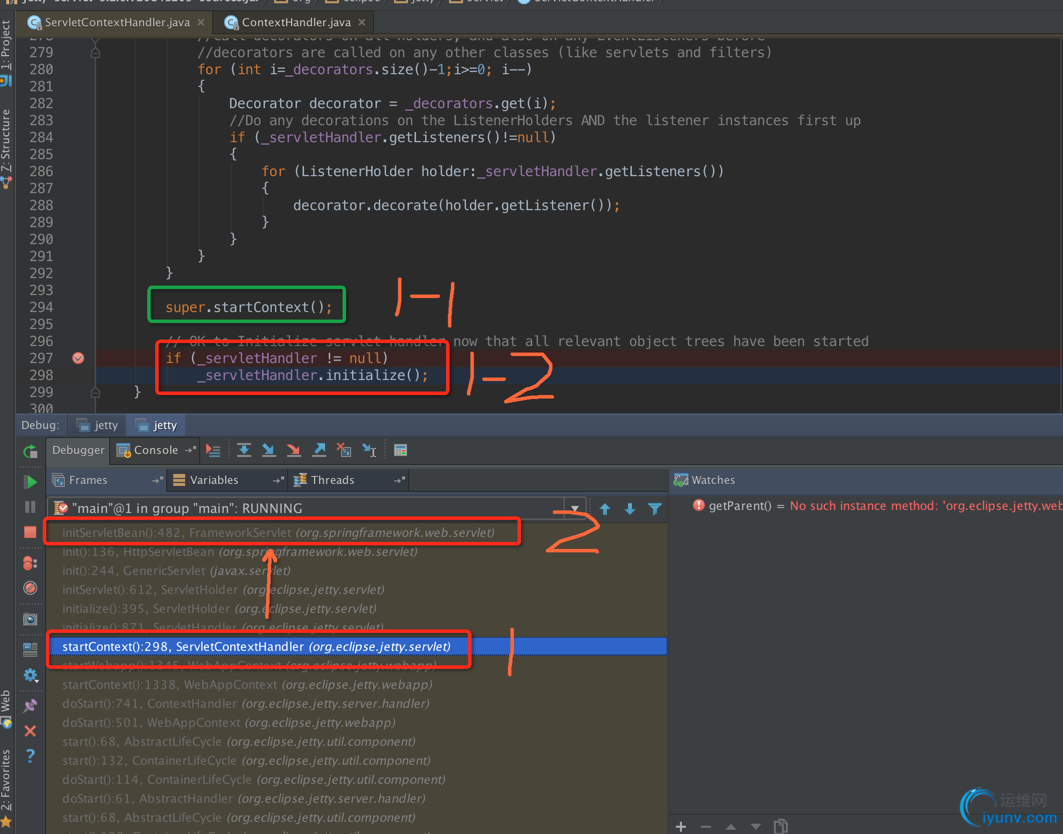Open Evaluate Expression calculator
1063x834 pixels.
click(400, 450)
